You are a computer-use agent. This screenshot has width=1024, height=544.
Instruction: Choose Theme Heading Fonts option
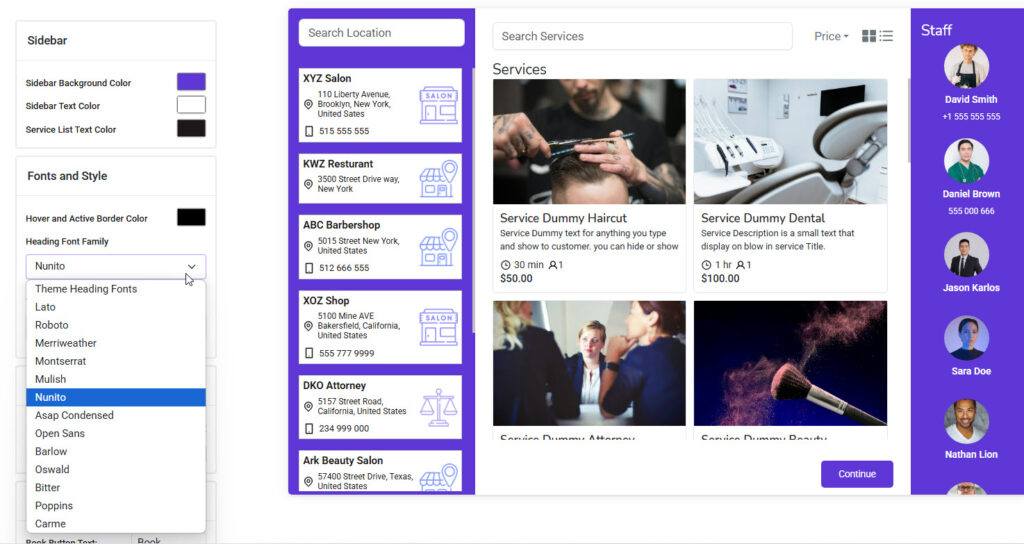(116, 289)
